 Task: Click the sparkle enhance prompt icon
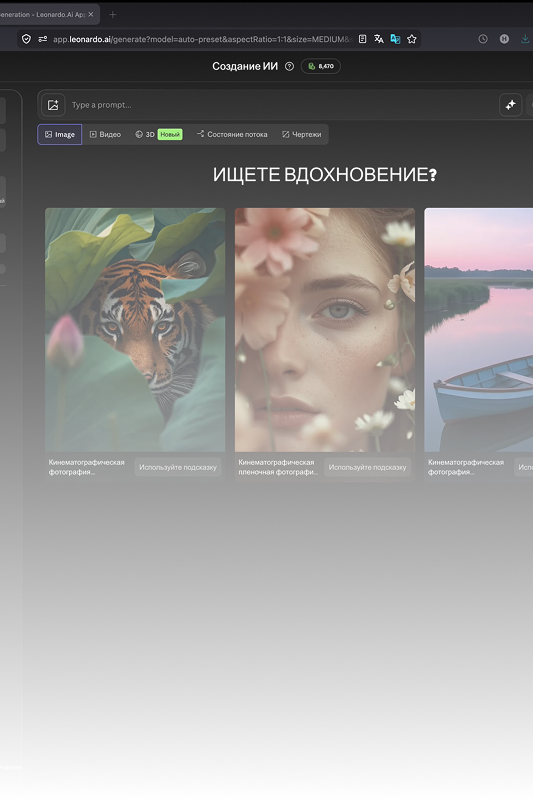(x=511, y=105)
